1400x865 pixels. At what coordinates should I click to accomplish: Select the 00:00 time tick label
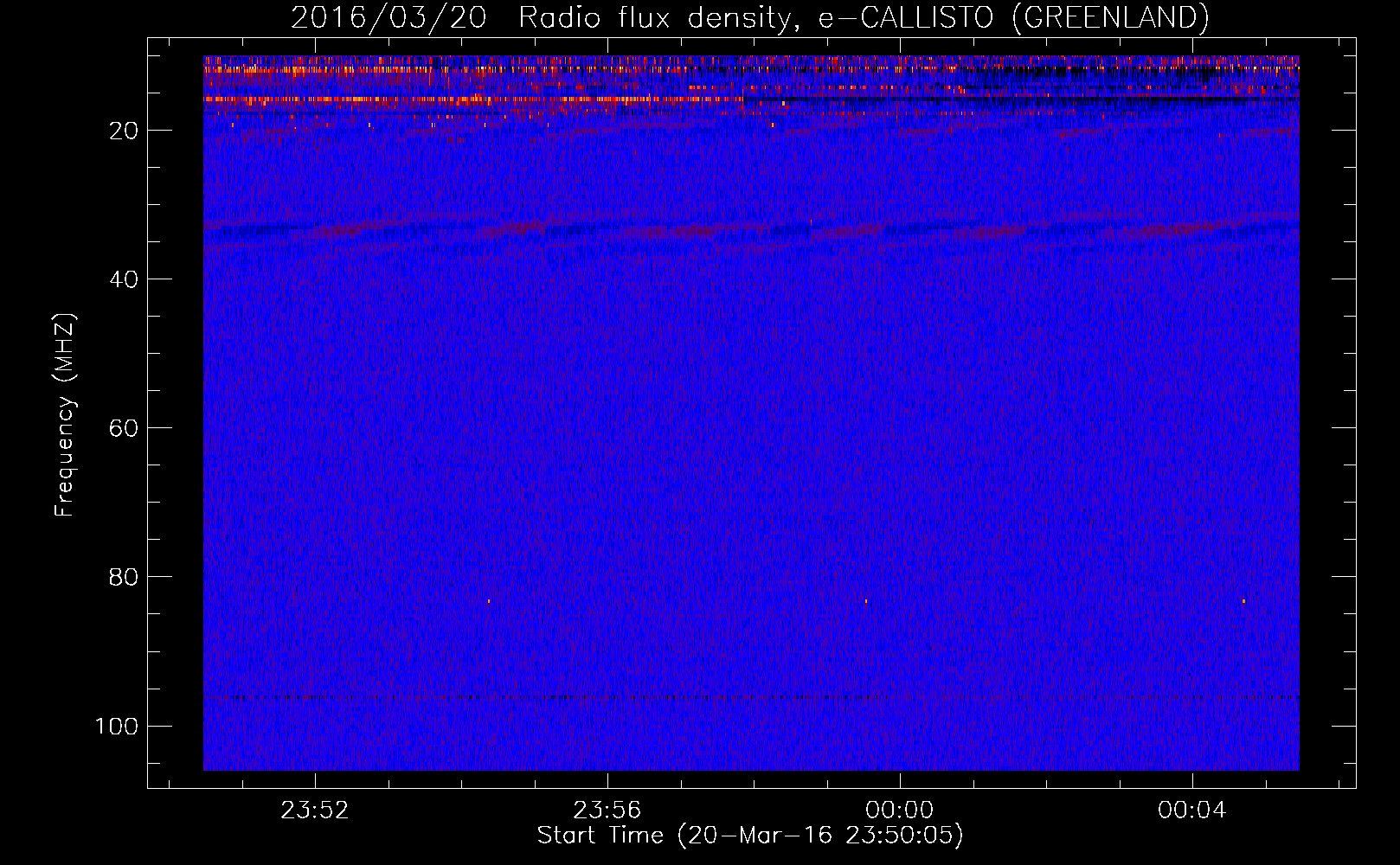(900, 811)
